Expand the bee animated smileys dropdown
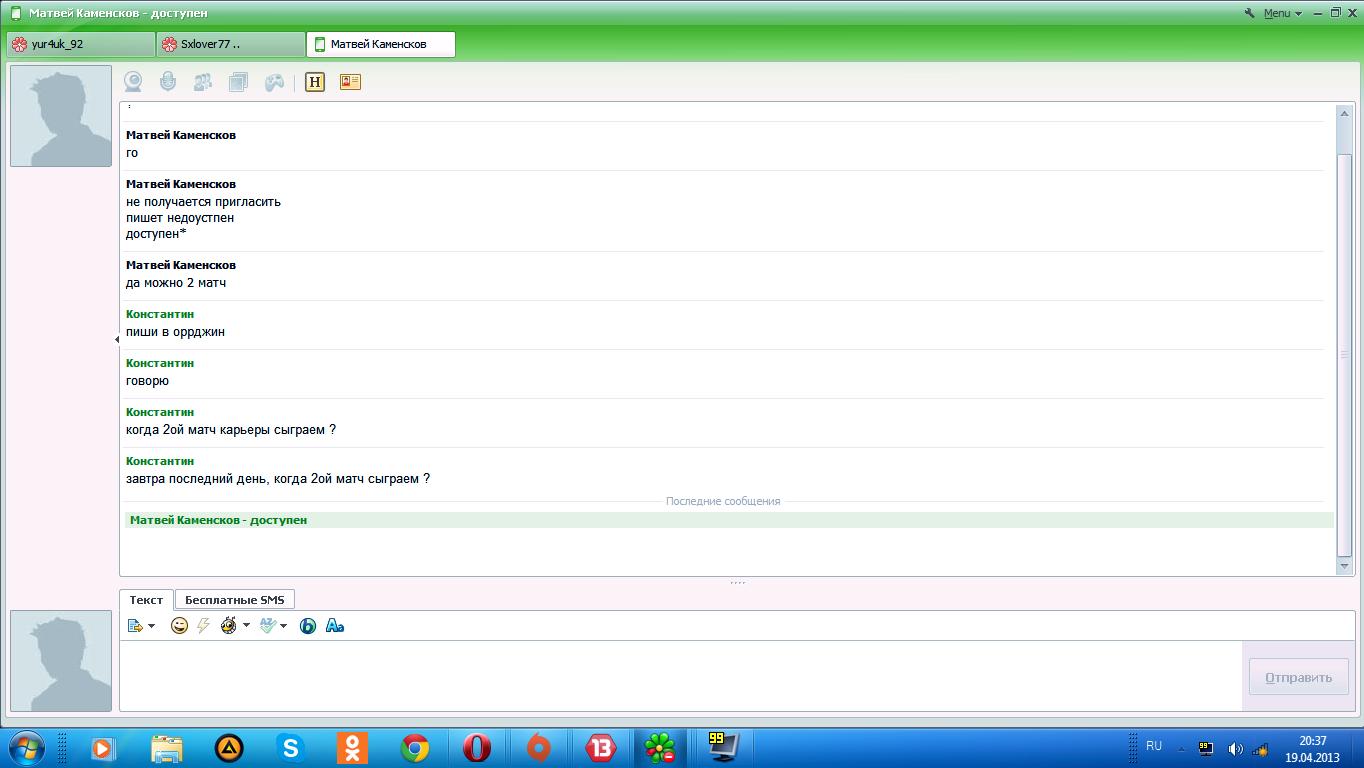Viewport: 1364px width, 768px height. pyautogui.click(x=246, y=626)
